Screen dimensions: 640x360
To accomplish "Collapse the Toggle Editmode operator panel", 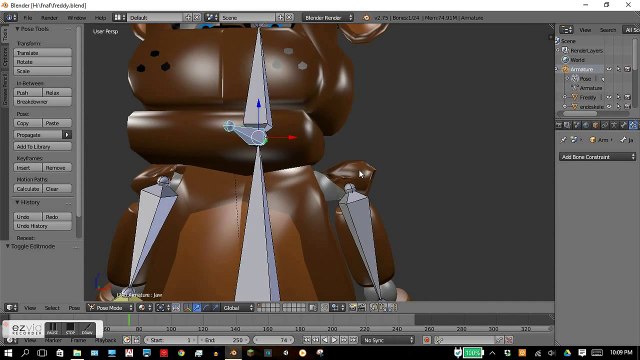I will [7, 247].
